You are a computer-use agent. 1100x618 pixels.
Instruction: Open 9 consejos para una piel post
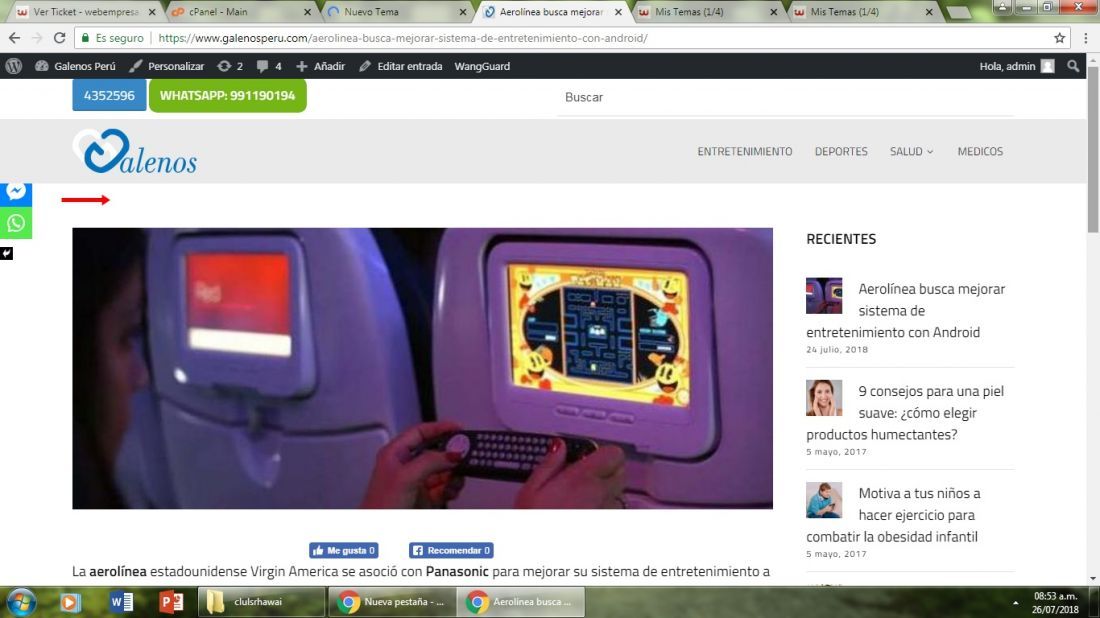tap(905, 412)
